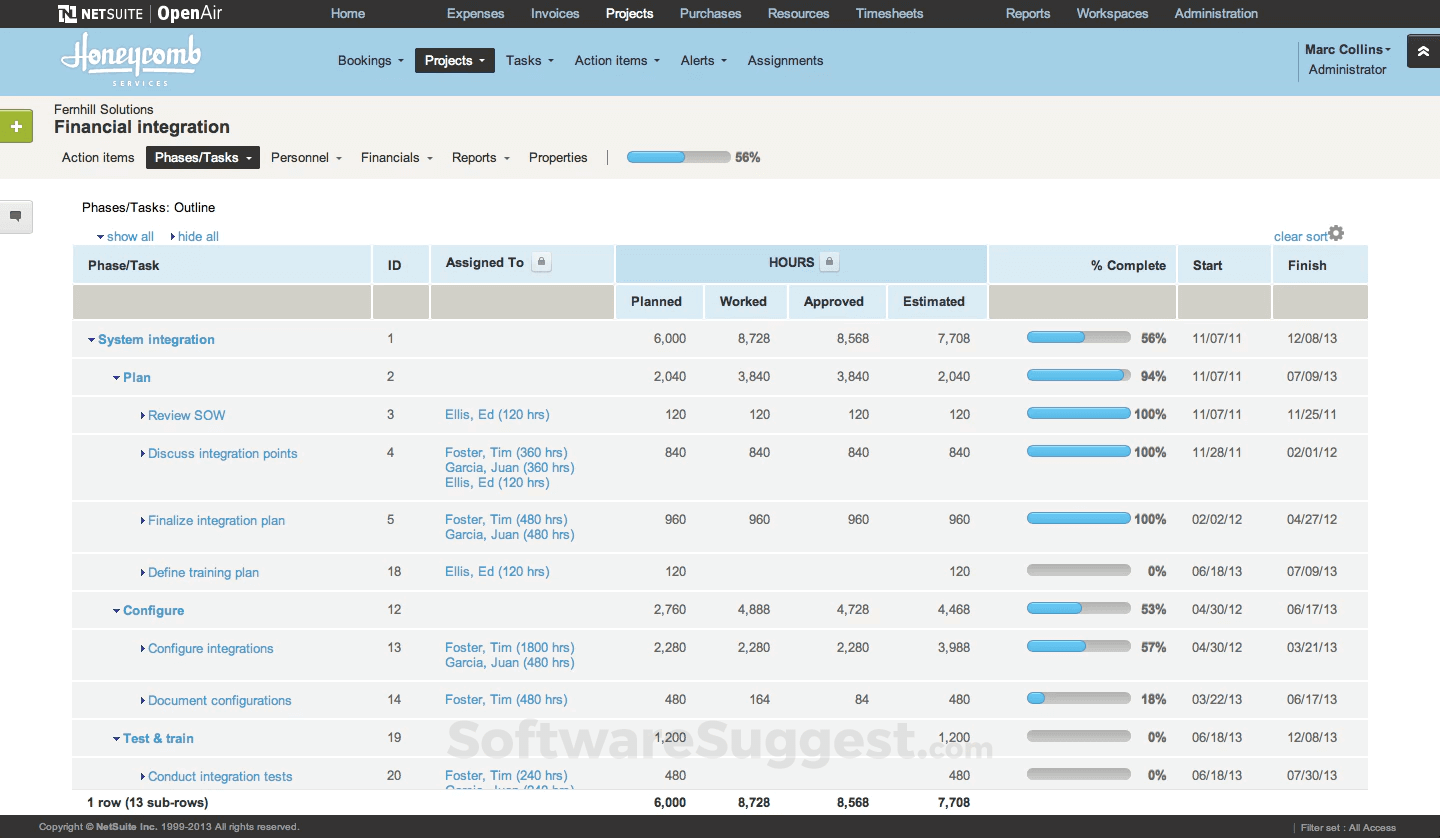This screenshot has width=1440, height=838.
Task: Open the Timesheets menu
Action: [x=889, y=13]
